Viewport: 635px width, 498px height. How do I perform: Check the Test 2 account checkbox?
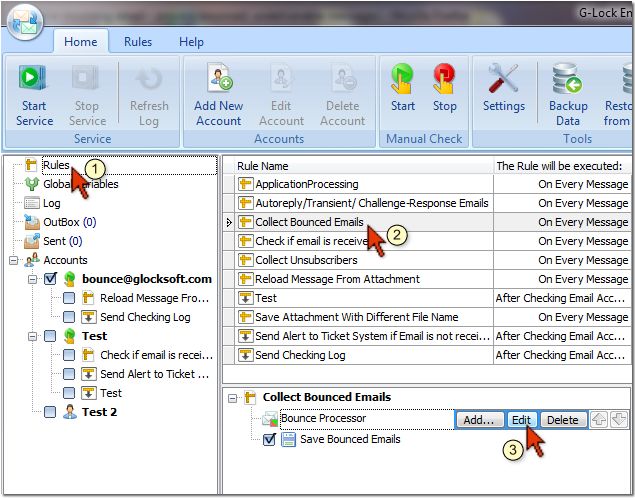point(50,412)
